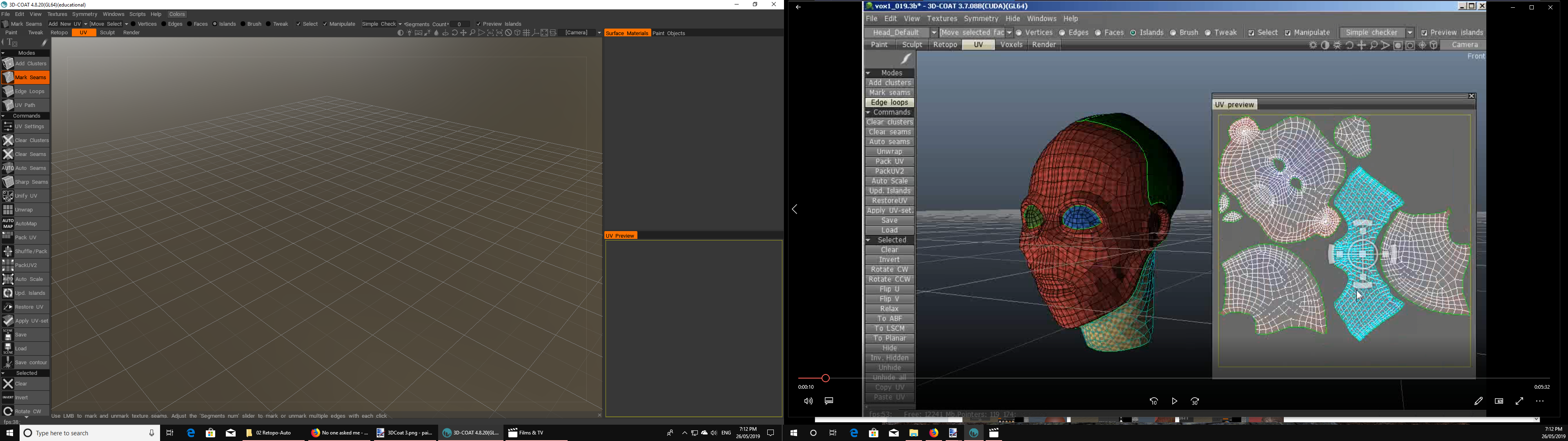This screenshot has width=1568, height=441.
Task: Run the Auto Seams command
Action: pyautogui.click(x=25, y=168)
